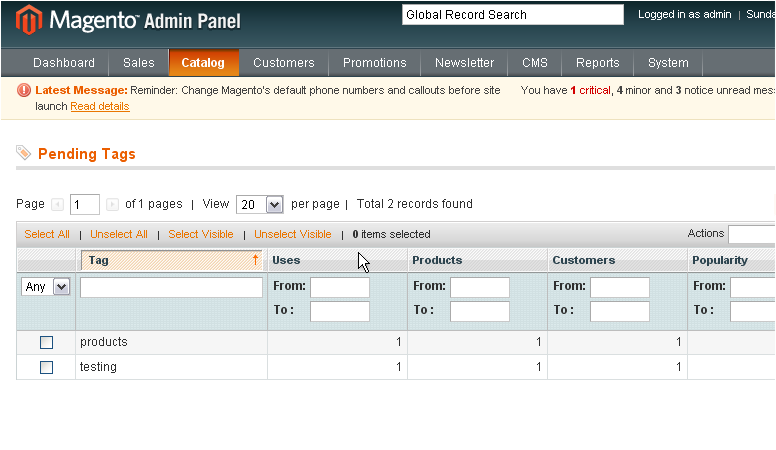Click Uses count for products row
Screen dimensions: 776x450
[x=398, y=342]
